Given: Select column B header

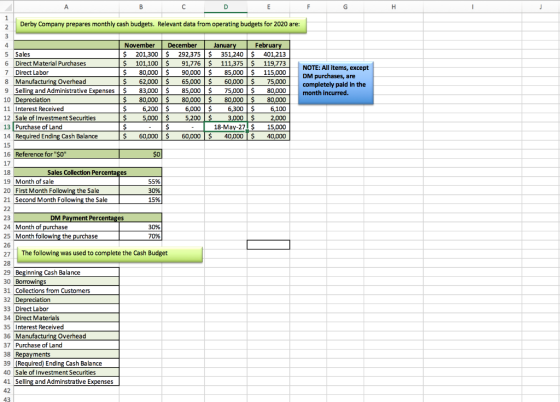Looking at the screenshot, I should point(141,6).
